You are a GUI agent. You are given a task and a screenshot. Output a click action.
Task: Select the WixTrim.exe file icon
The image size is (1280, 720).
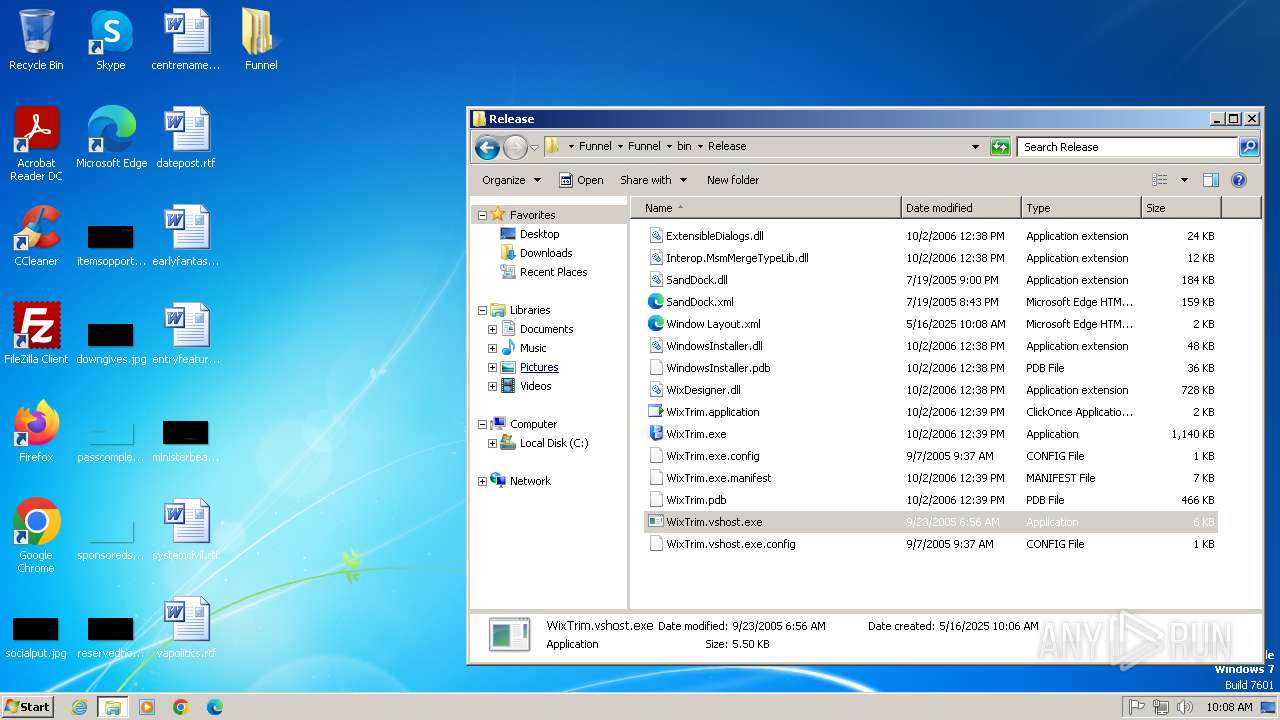656,434
